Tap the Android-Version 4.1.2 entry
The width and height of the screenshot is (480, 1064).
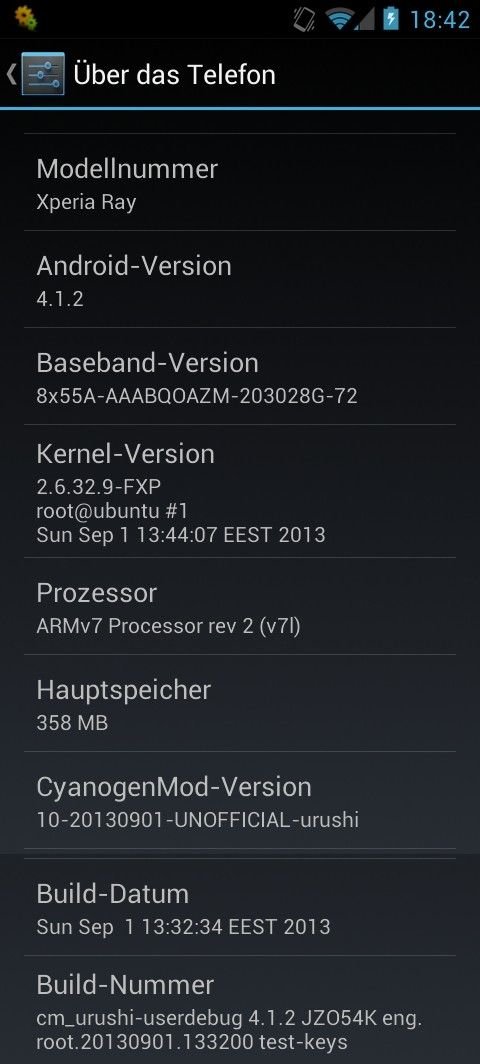(x=240, y=280)
